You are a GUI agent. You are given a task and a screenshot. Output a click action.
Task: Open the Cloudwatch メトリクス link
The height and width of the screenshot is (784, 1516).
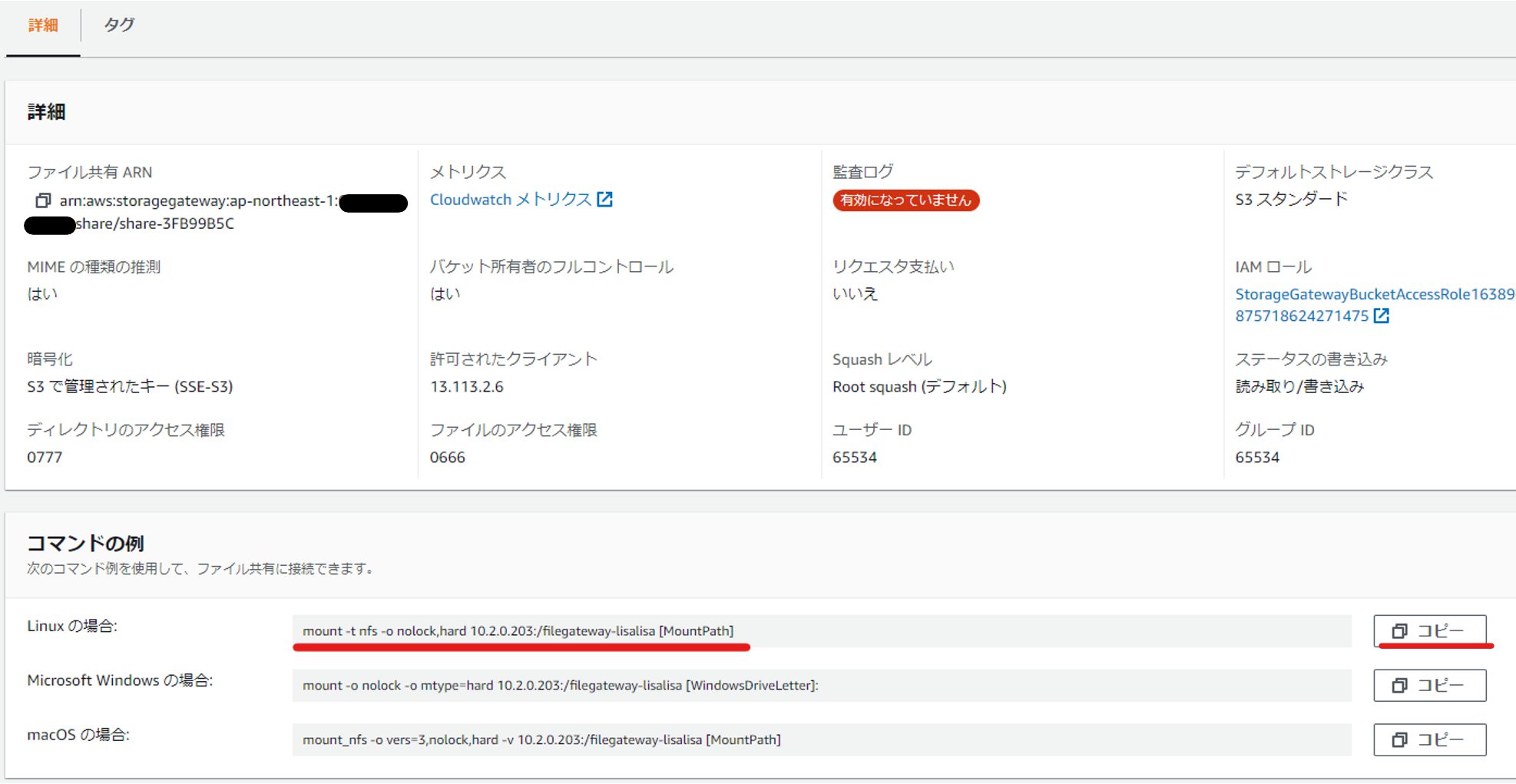(x=507, y=199)
